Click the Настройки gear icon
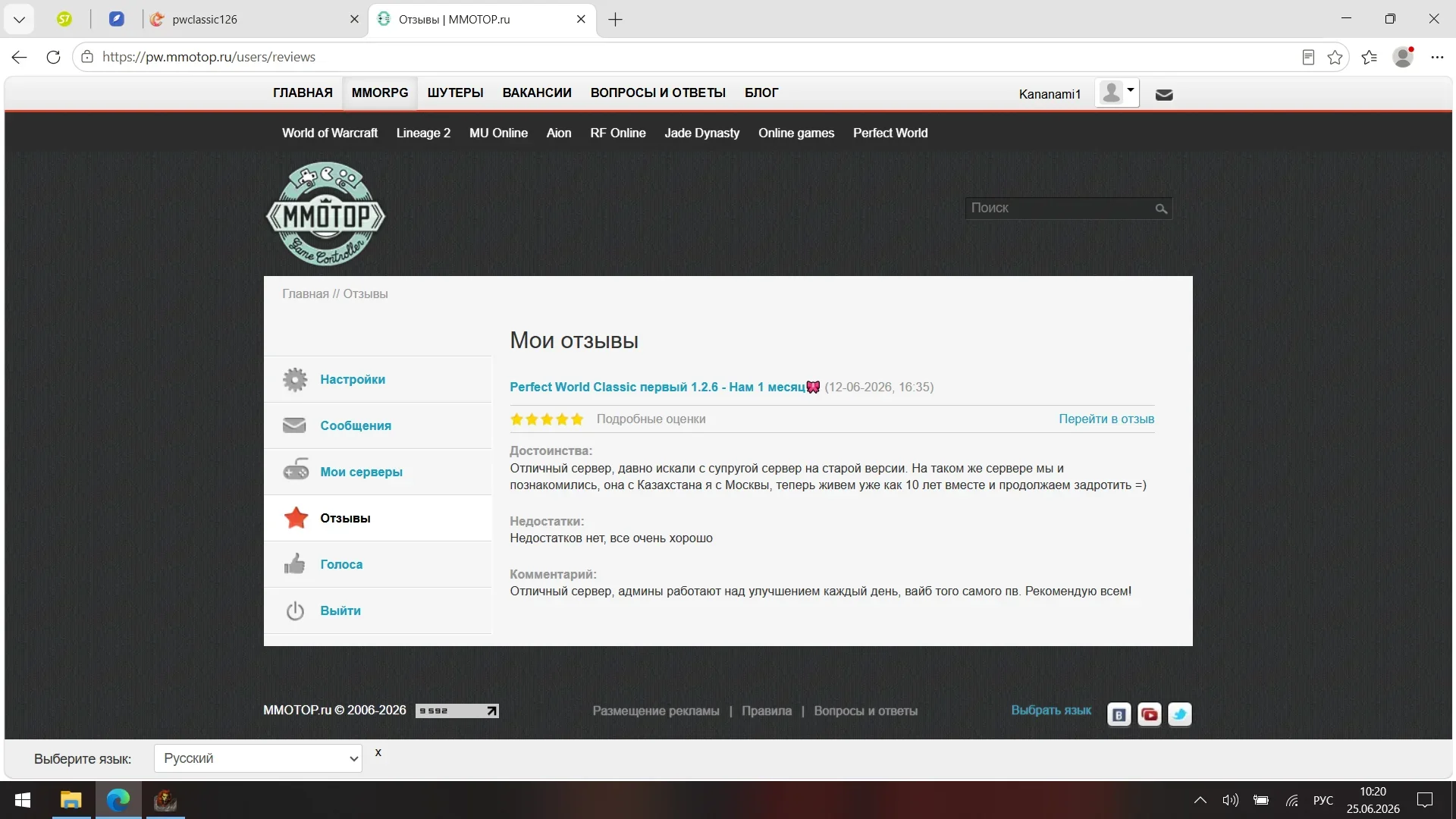 point(295,379)
